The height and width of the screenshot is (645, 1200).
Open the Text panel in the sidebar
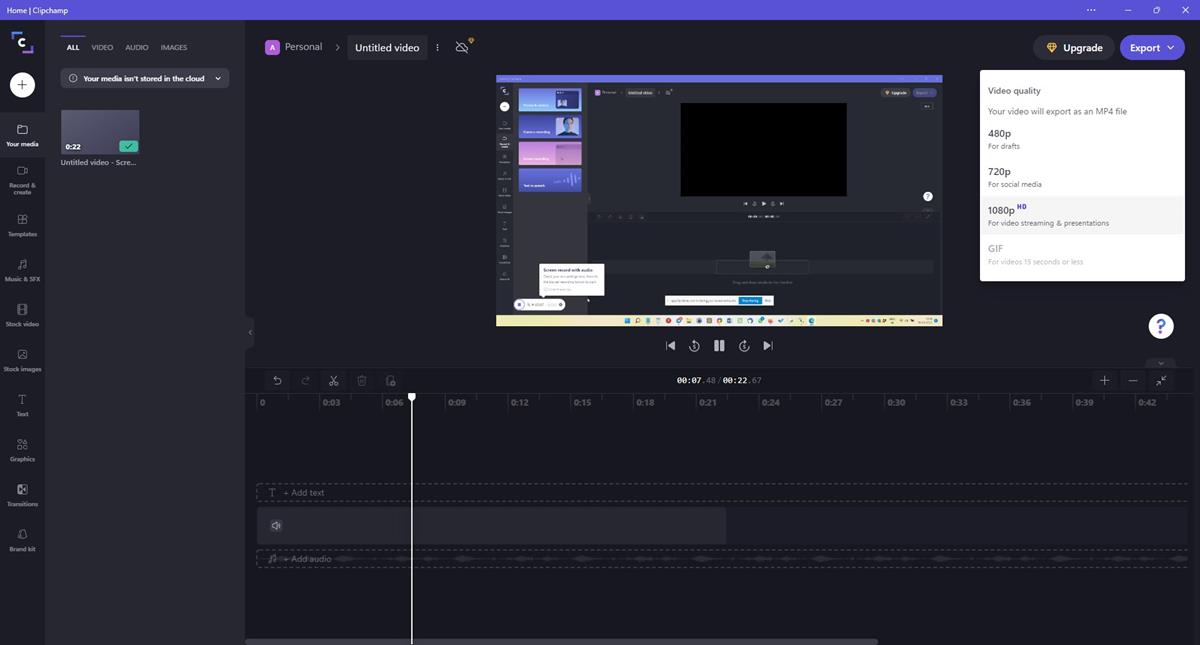(21, 407)
